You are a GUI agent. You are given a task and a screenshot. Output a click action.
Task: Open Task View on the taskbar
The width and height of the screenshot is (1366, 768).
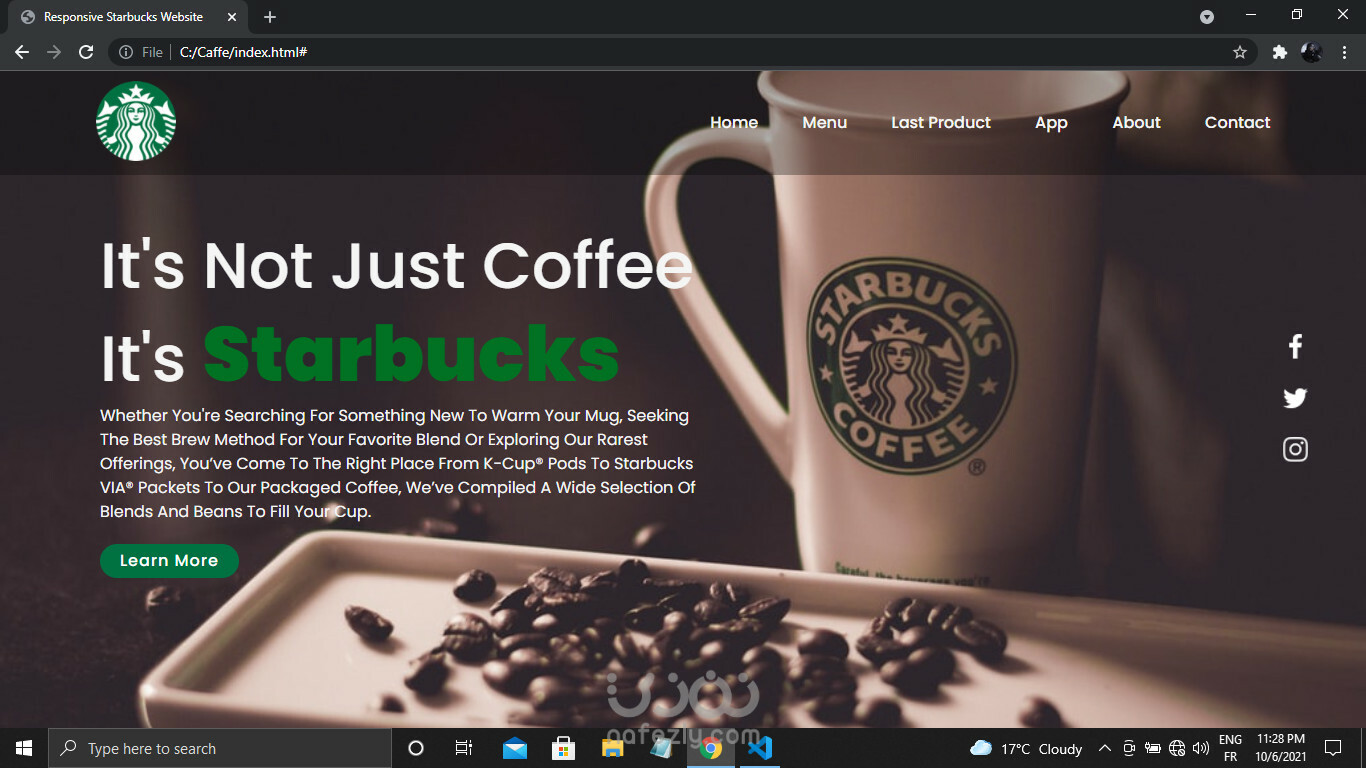coord(464,748)
